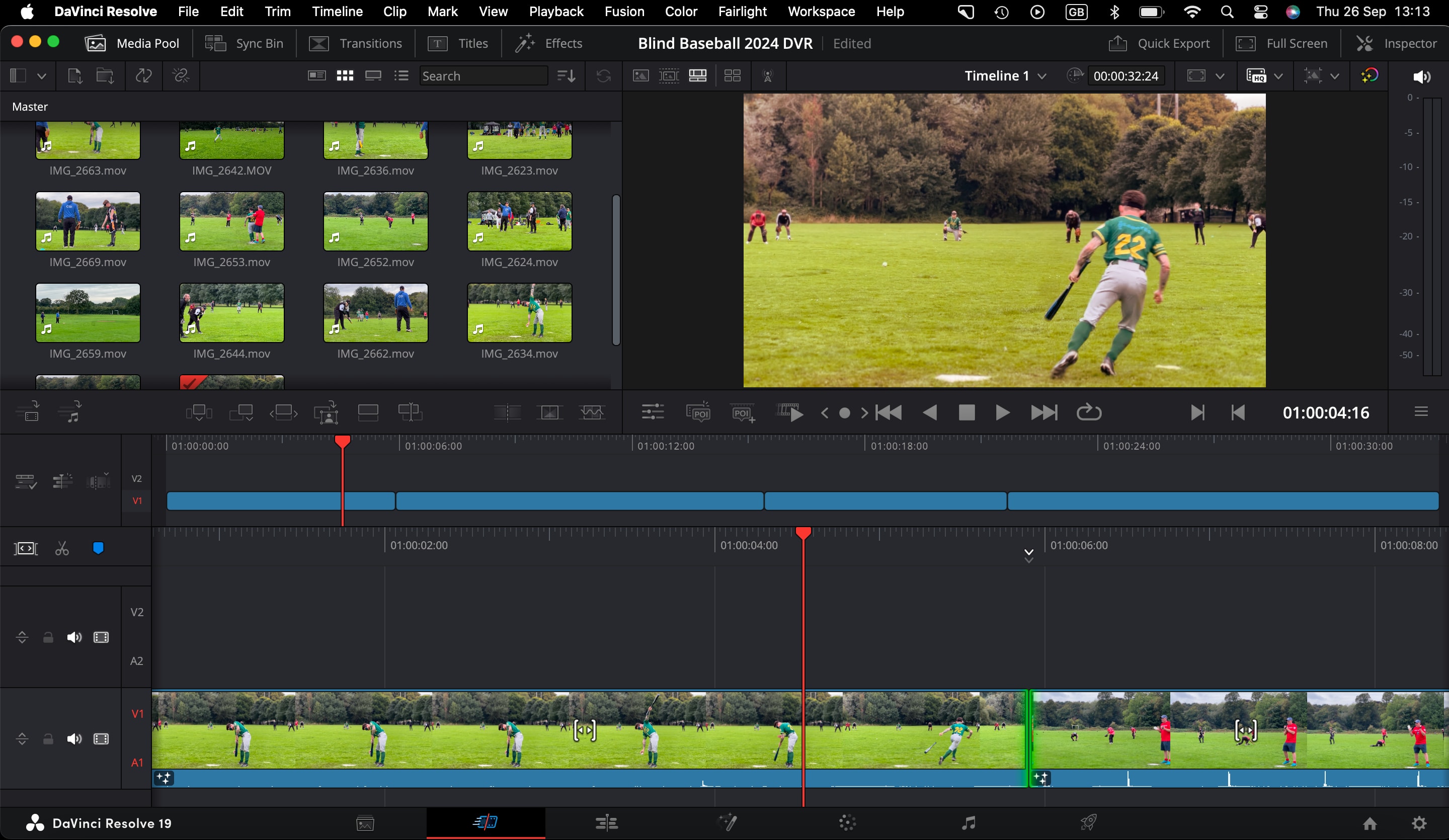Open the Fairlight menu

(742, 12)
